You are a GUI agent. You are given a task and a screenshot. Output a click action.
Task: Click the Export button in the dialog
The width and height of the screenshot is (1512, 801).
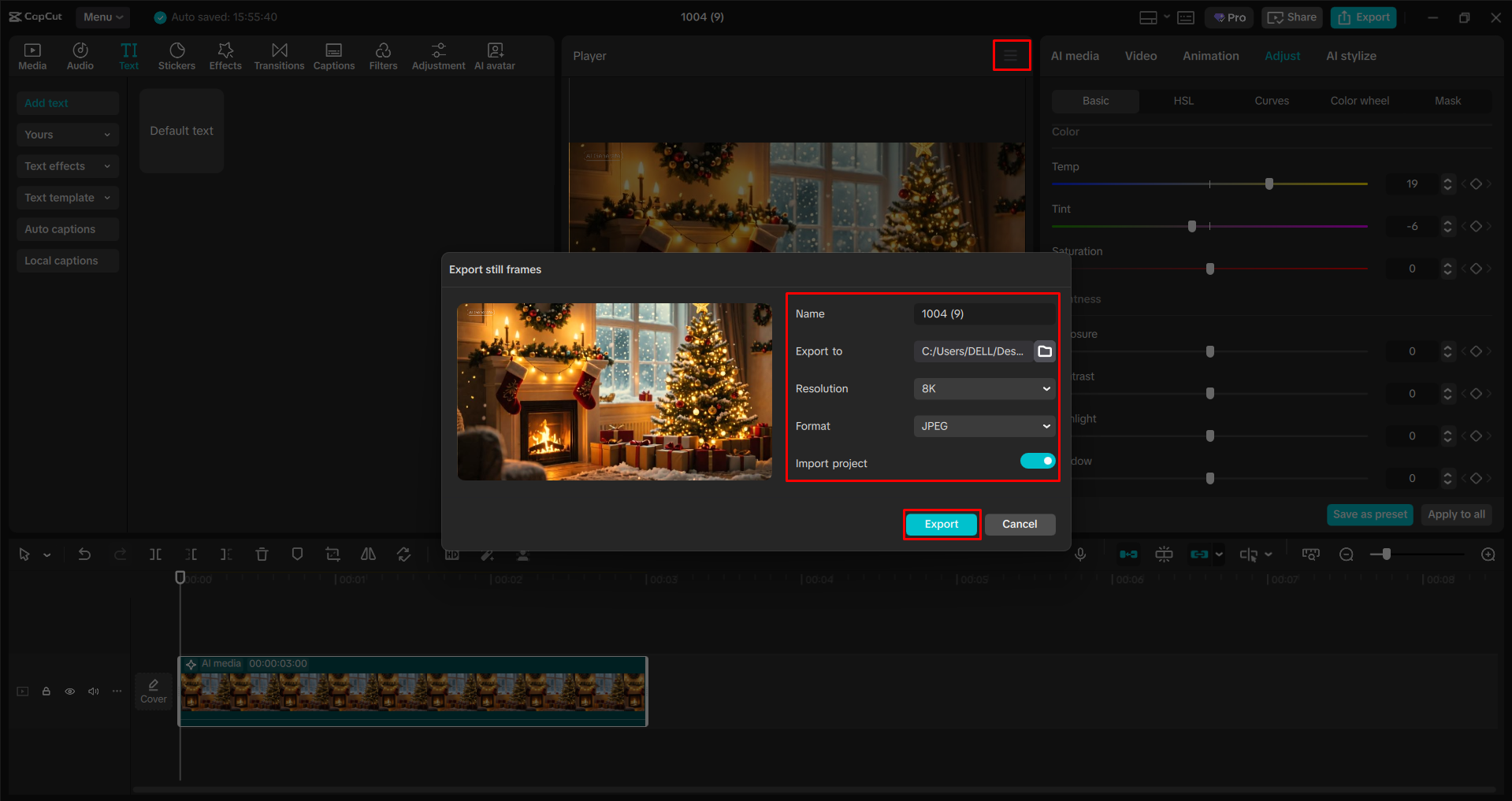tap(941, 524)
